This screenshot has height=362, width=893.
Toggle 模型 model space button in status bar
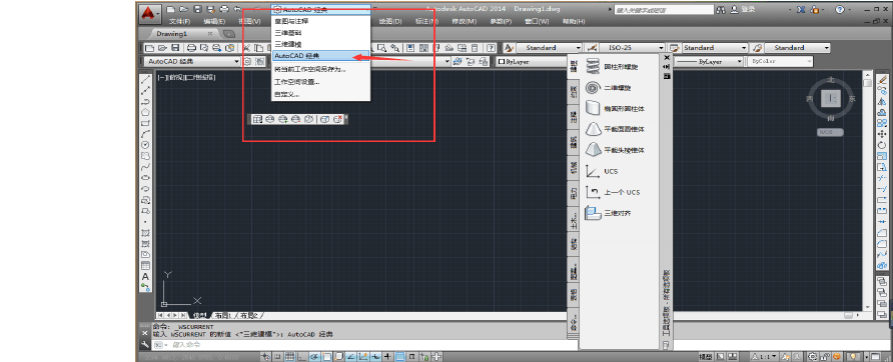point(706,357)
